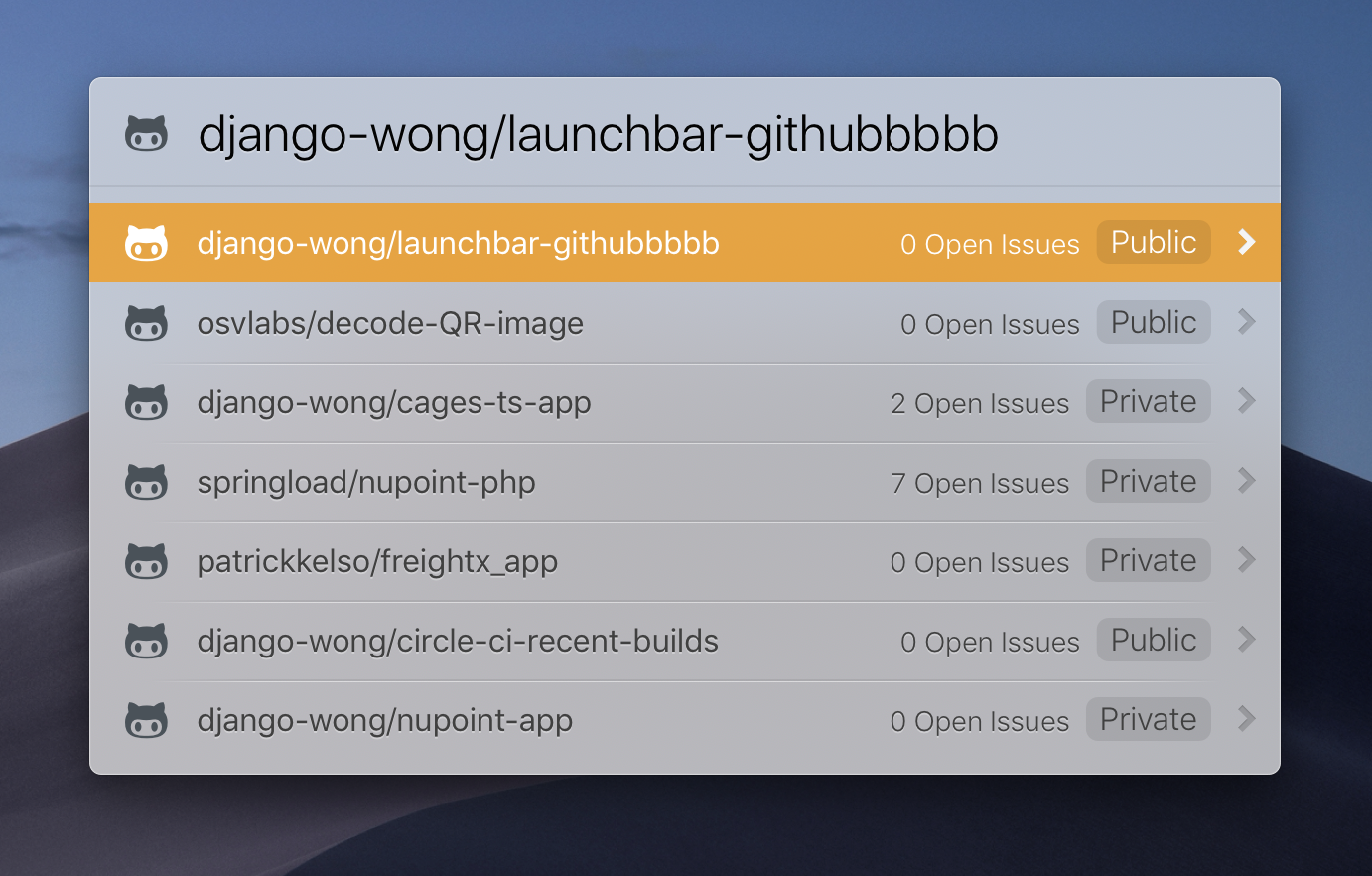The image size is (1372, 876).
Task: Click GitHub icon beside django-wong/nupoint-app
Action: (x=146, y=719)
